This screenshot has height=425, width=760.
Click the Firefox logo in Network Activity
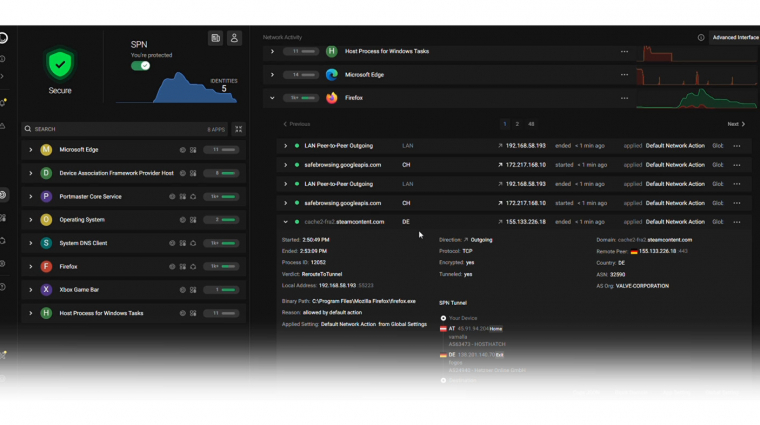click(x=332, y=98)
